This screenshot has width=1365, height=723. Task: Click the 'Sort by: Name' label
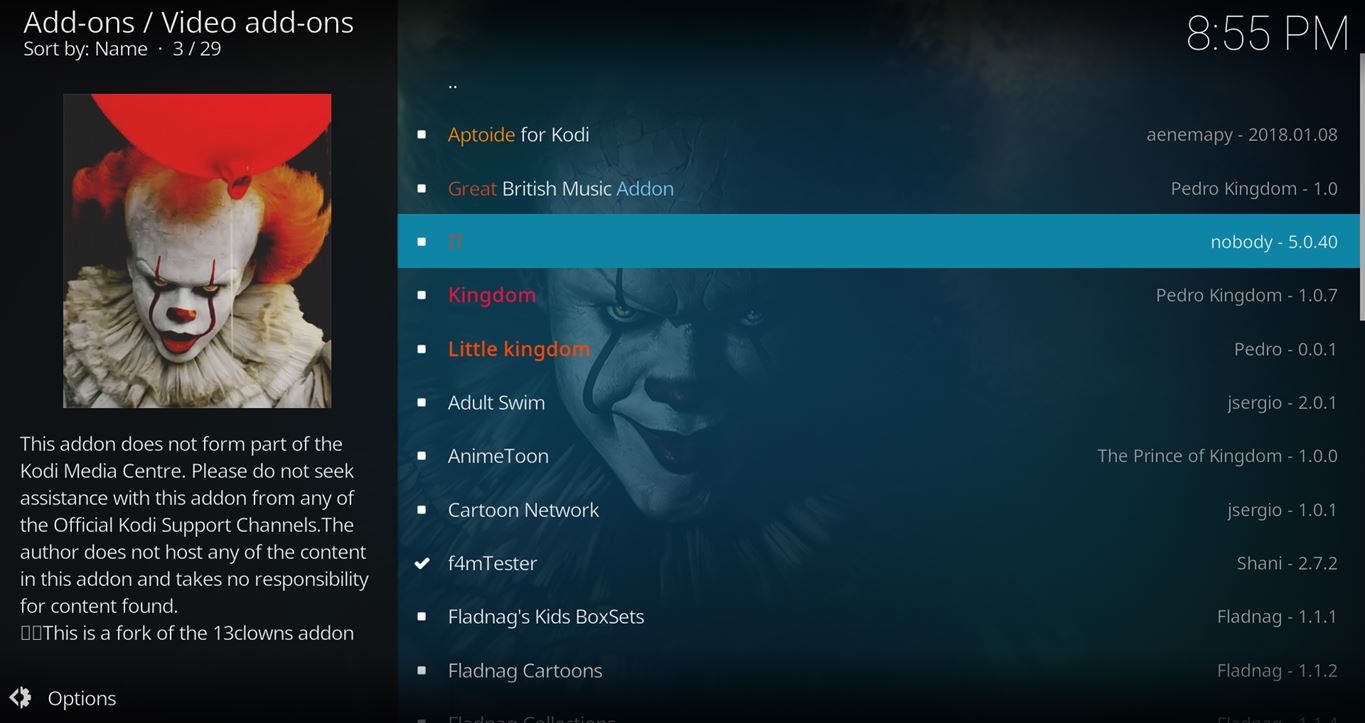[x=85, y=49]
